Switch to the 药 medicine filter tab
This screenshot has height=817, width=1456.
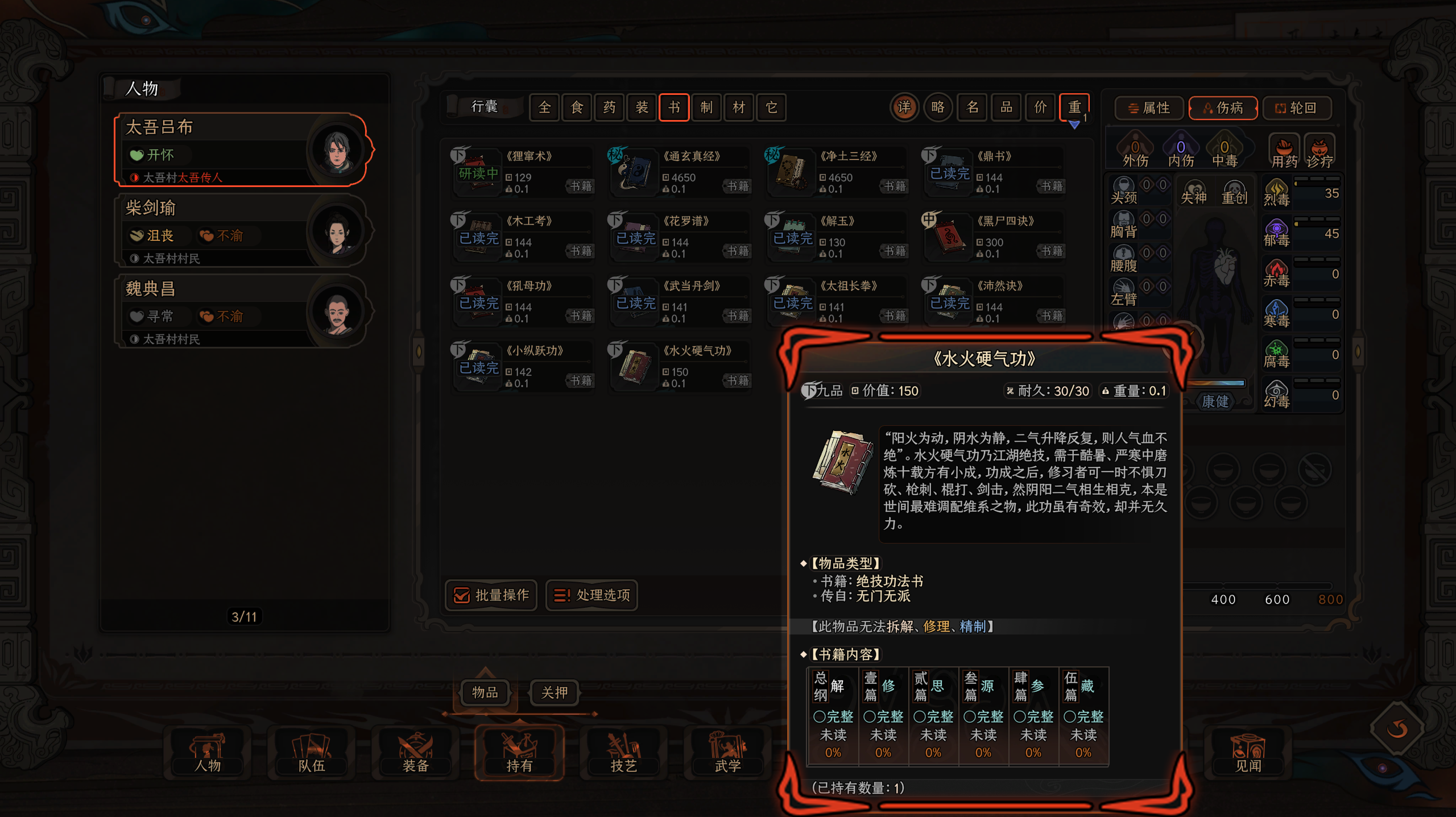609,107
